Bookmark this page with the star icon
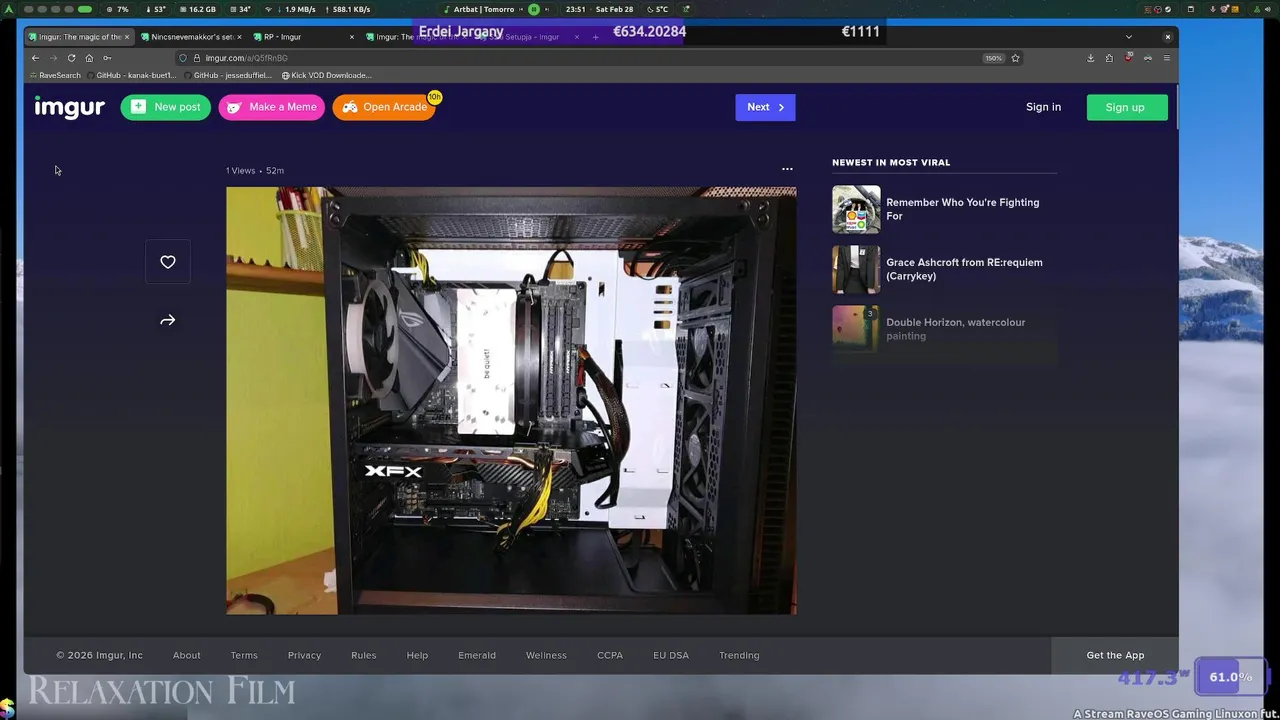The image size is (1280, 720). [1015, 58]
